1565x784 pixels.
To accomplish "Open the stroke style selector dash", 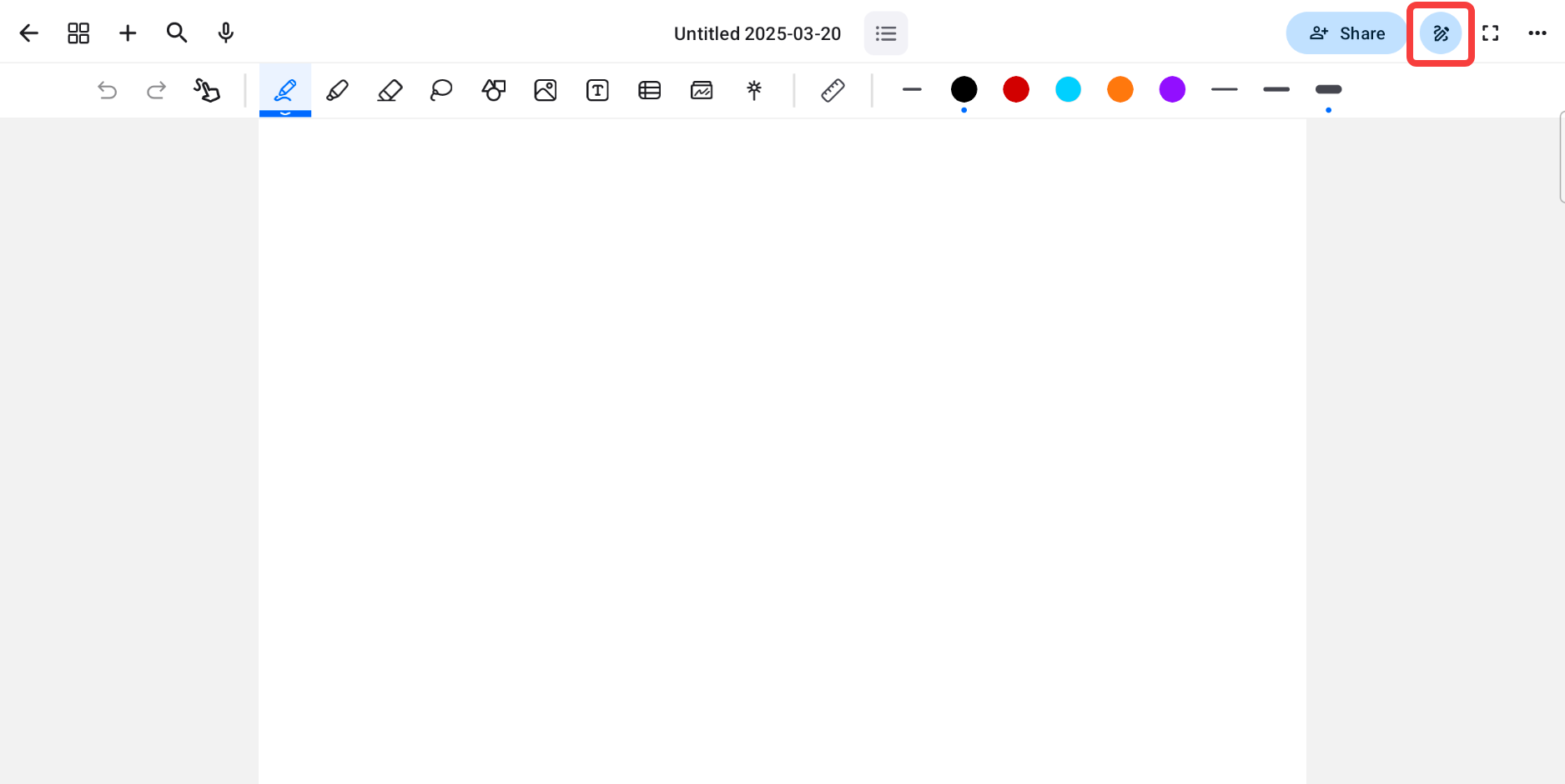I will (x=912, y=89).
